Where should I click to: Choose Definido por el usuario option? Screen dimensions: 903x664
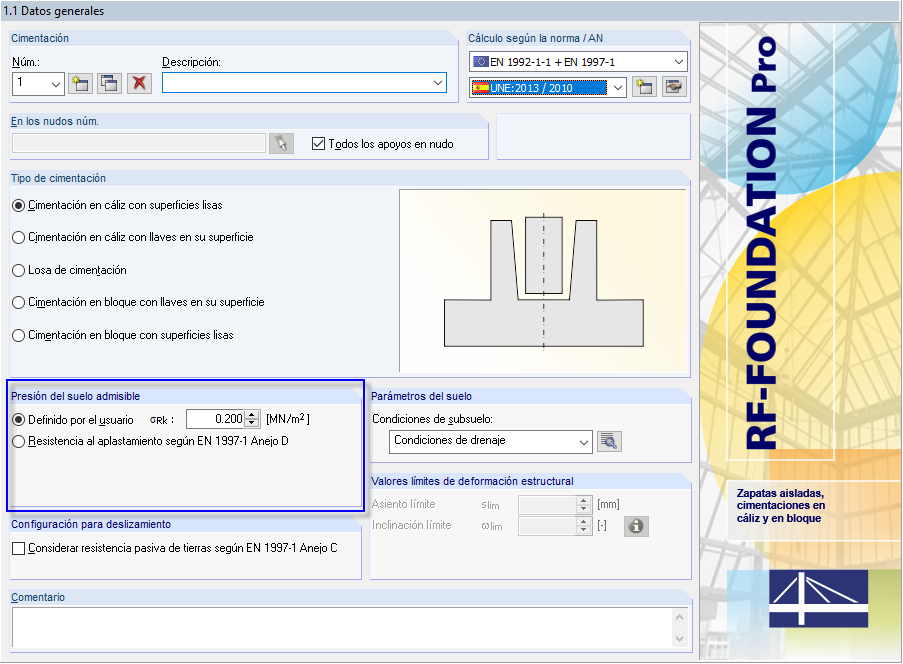tap(18, 420)
